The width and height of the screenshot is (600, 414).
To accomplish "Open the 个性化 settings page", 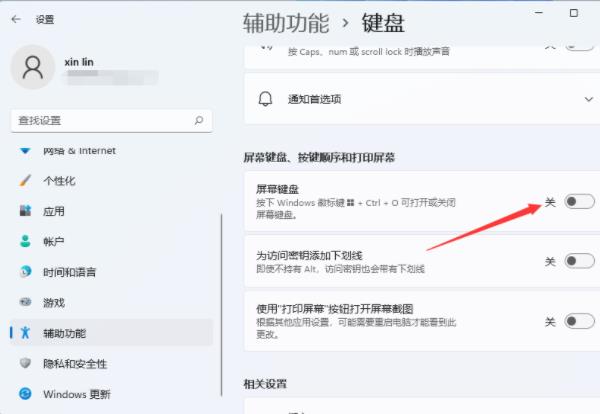I will [x=111, y=180].
